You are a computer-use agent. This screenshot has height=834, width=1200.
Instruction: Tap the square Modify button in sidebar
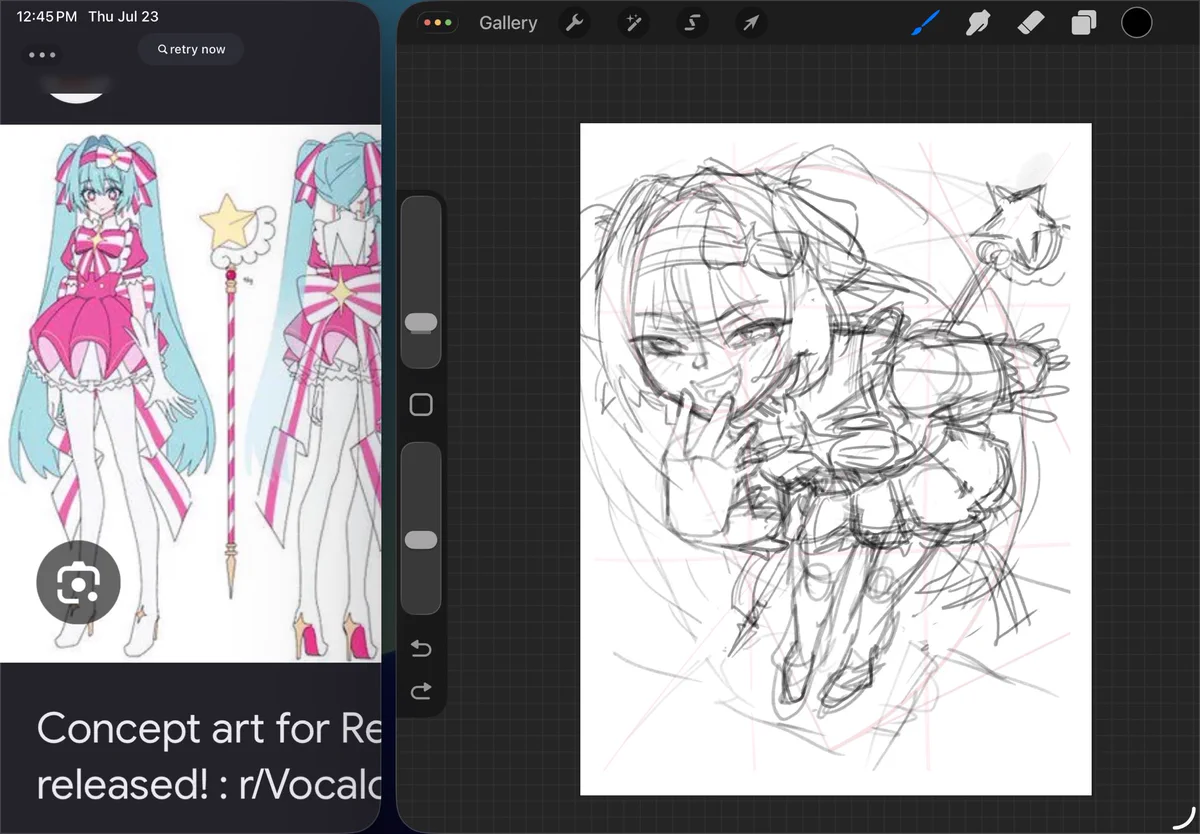coord(421,405)
